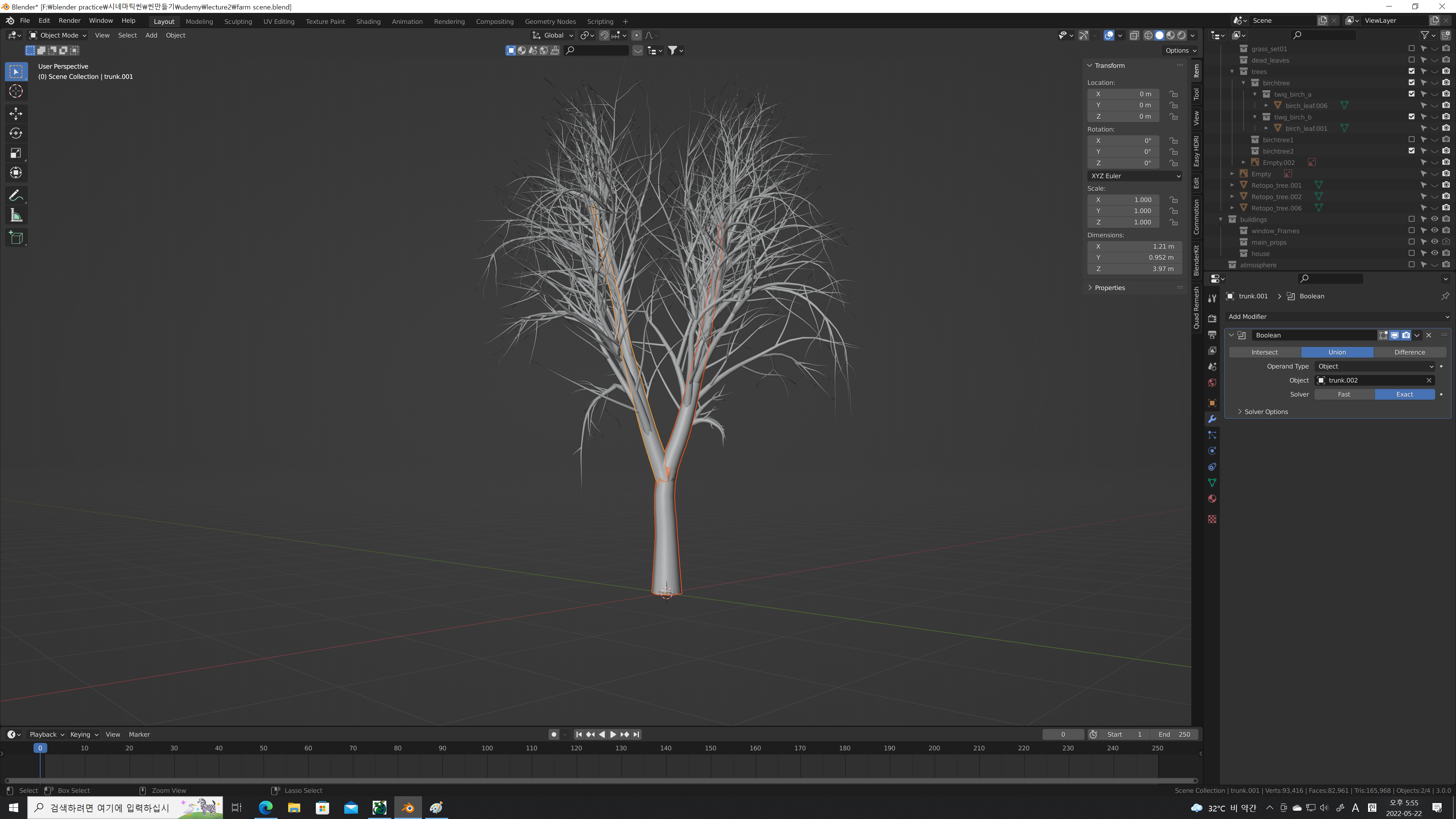Choose the Add Cube tool
Image resolution: width=1456 pixels, height=819 pixels.
pos(16,237)
